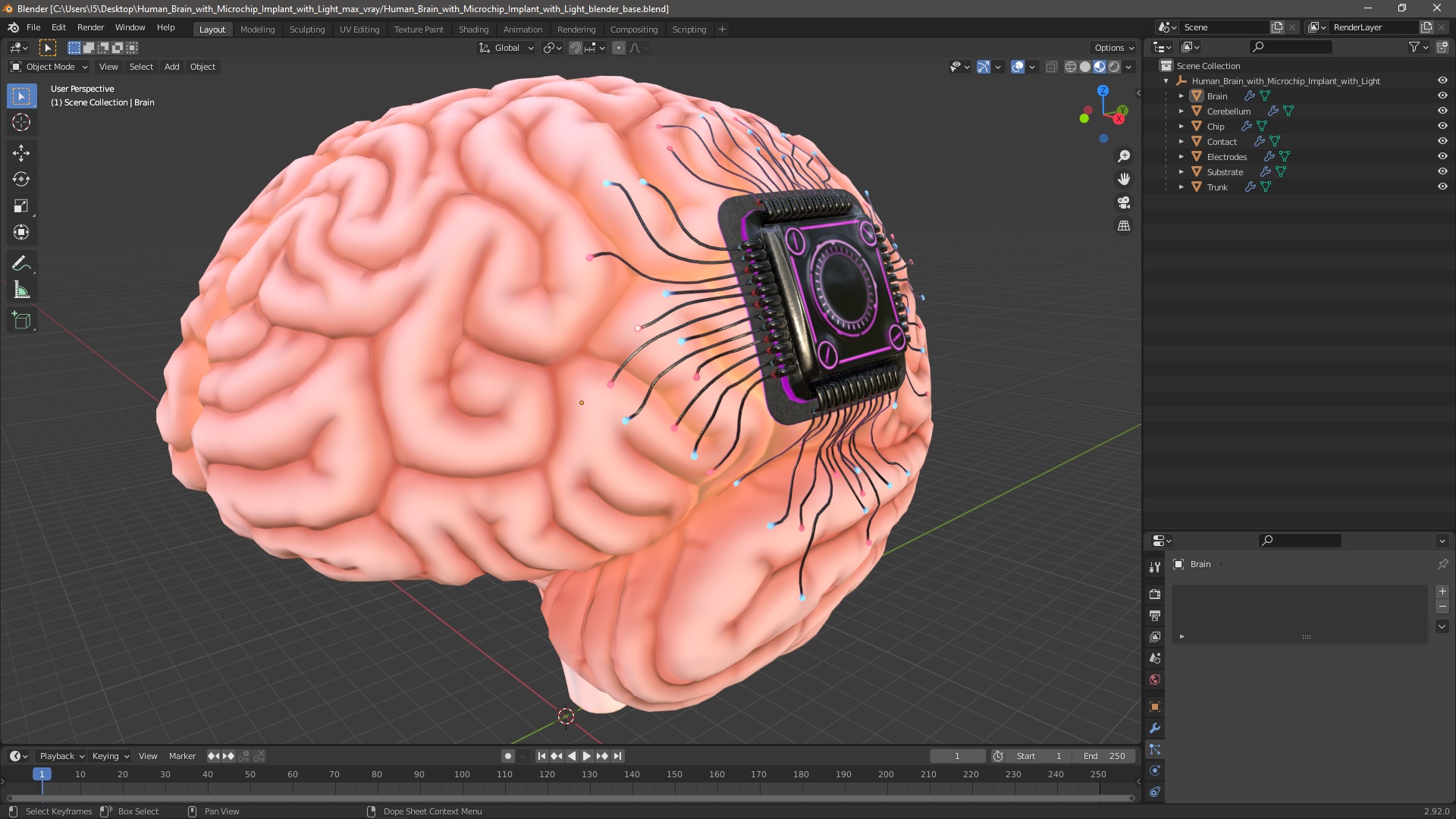
Task: Expand the Chip object in the outliner
Action: pos(1181,127)
